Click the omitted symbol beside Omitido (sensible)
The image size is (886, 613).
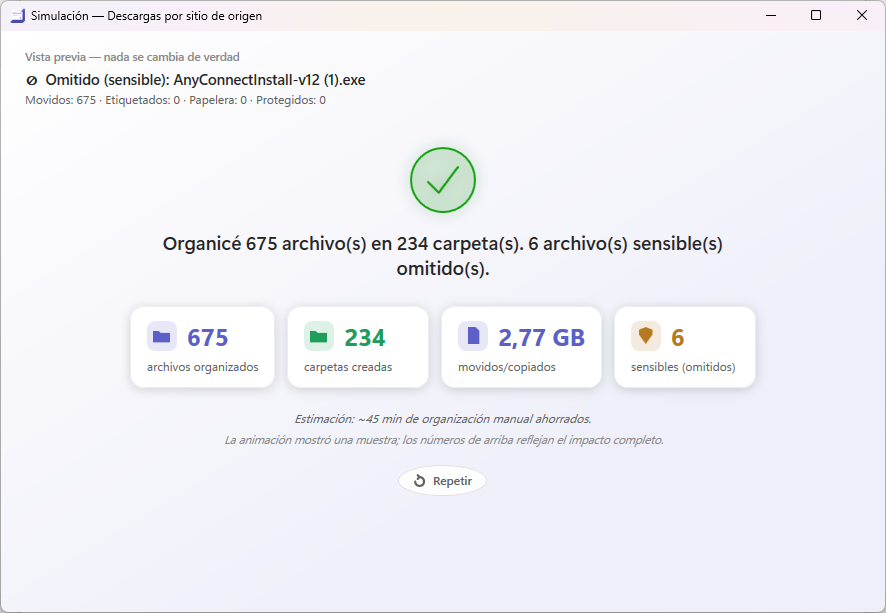pyautogui.click(x=32, y=80)
